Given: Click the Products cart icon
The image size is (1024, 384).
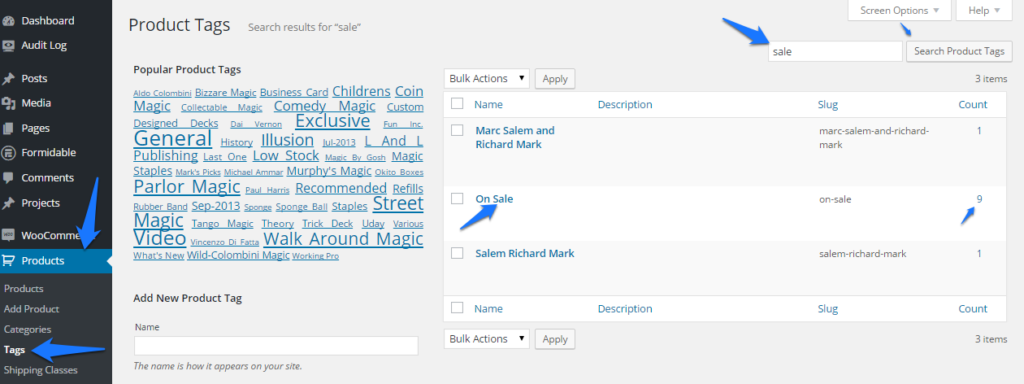Looking at the screenshot, I should [x=8, y=261].
